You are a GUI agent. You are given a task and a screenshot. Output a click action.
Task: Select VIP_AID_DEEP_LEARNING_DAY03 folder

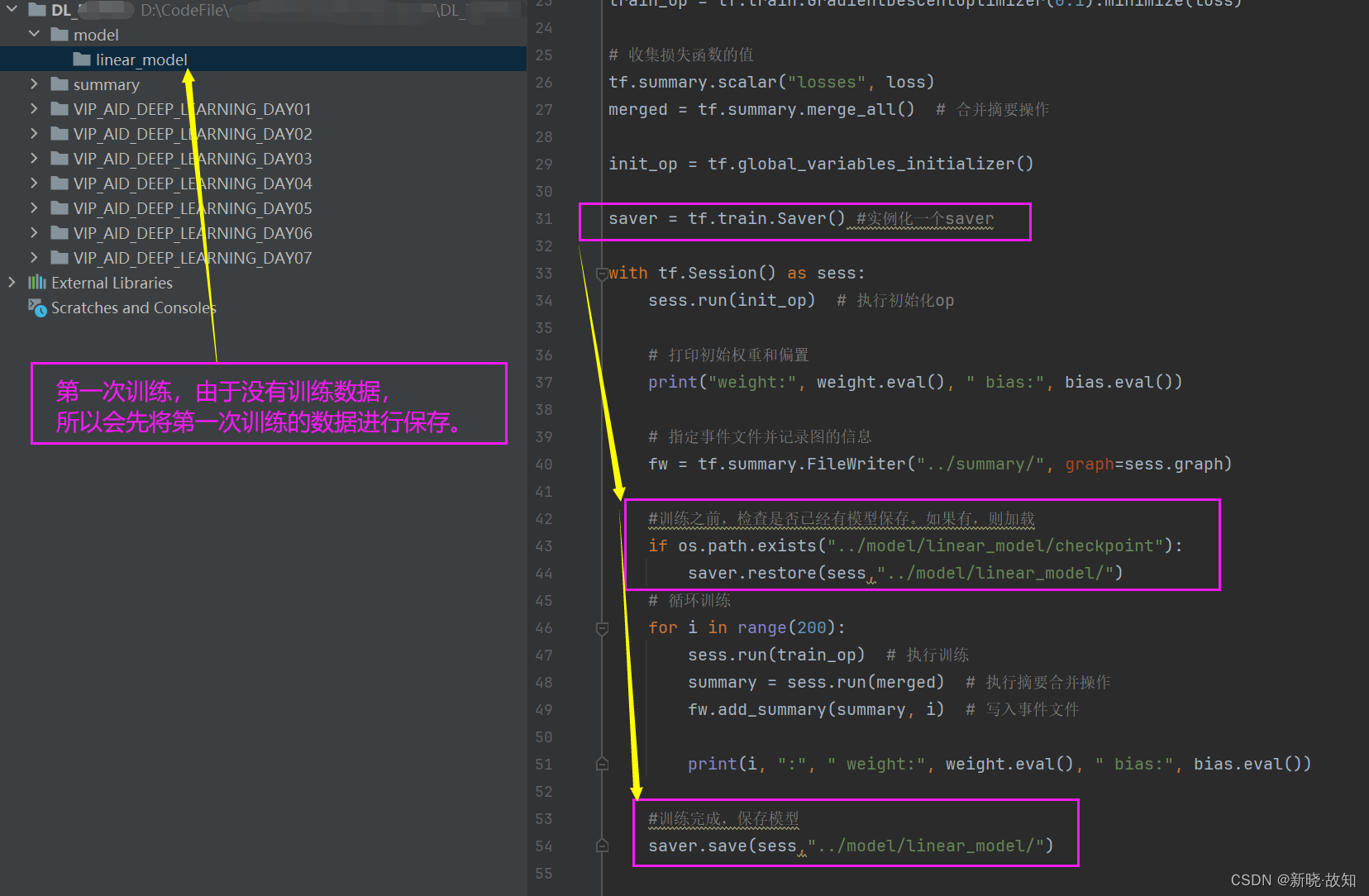(x=263, y=159)
